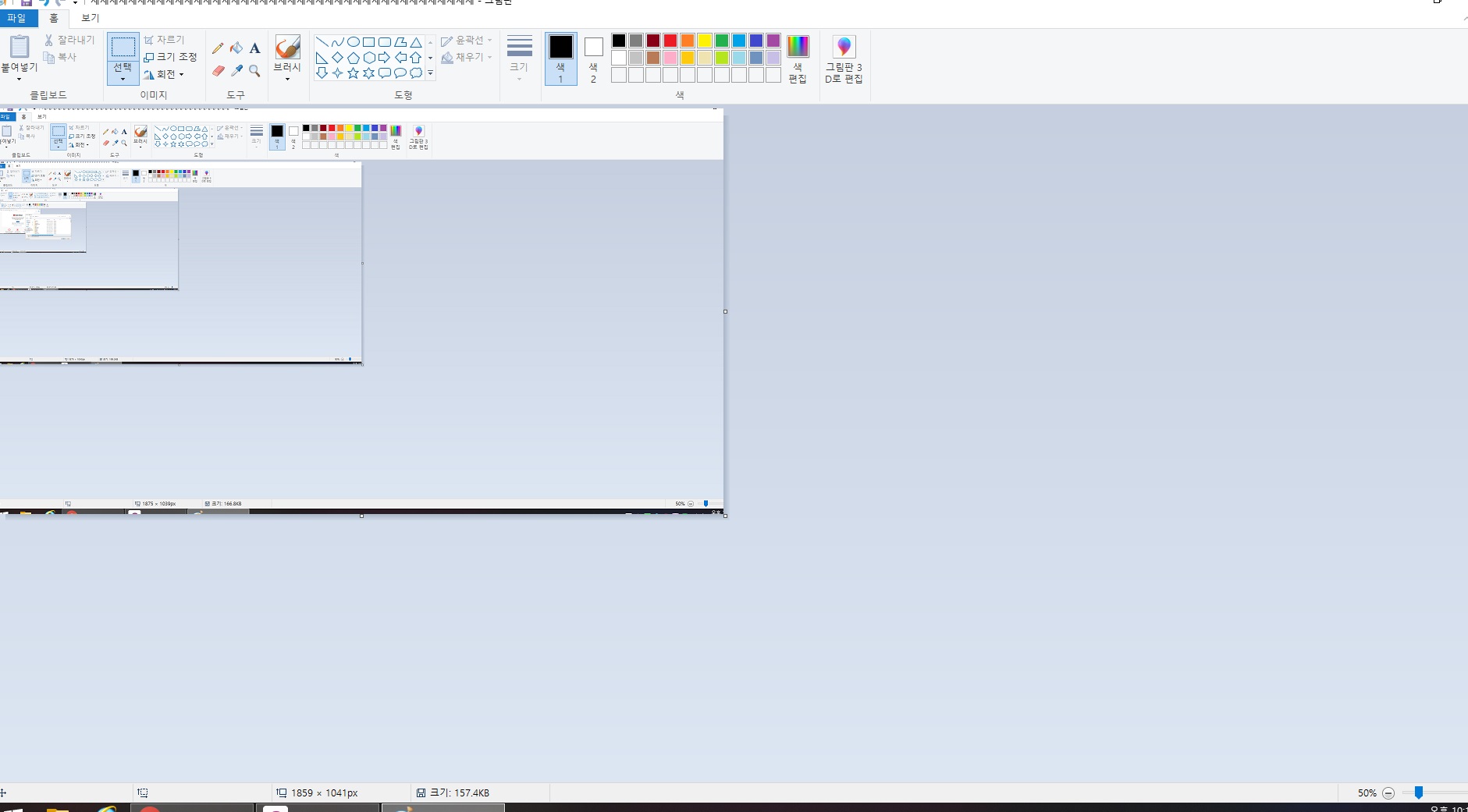Open the Rotate dropdown menu
The height and width of the screenshot is (812, 1468).
click(x=164, y=74)
